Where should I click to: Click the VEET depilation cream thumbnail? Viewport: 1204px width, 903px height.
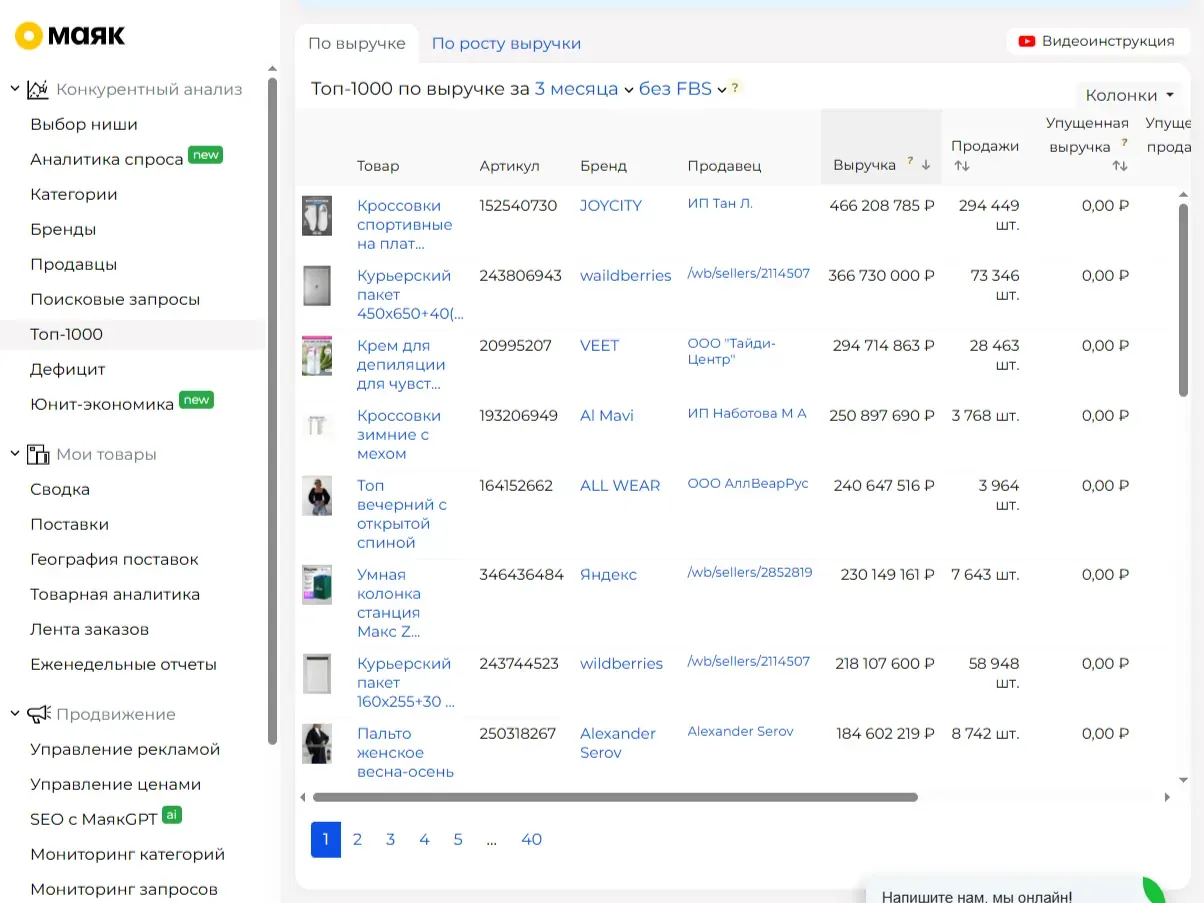tap(317, 355)
